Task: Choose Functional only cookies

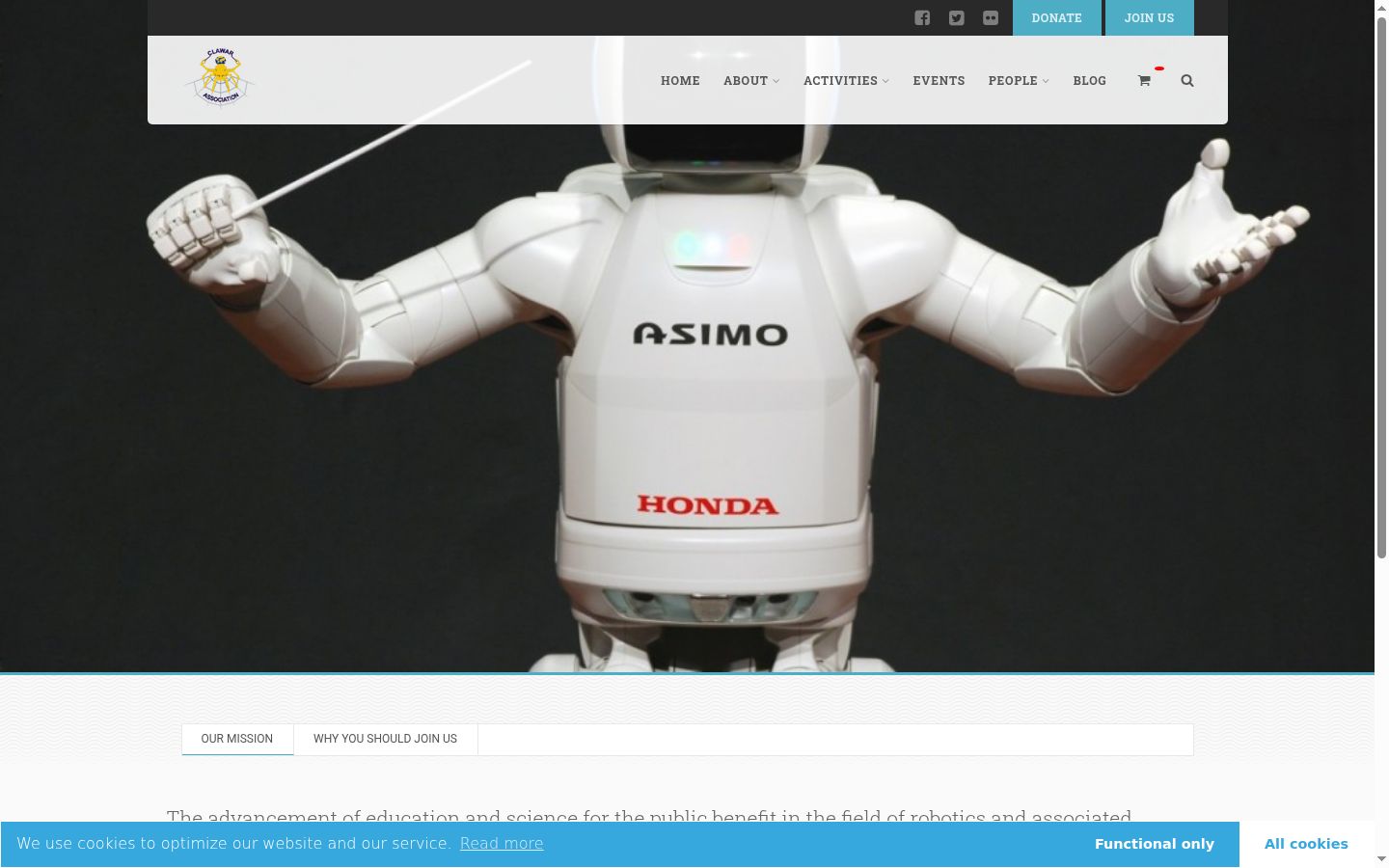Action: [x=1154, y=844]
